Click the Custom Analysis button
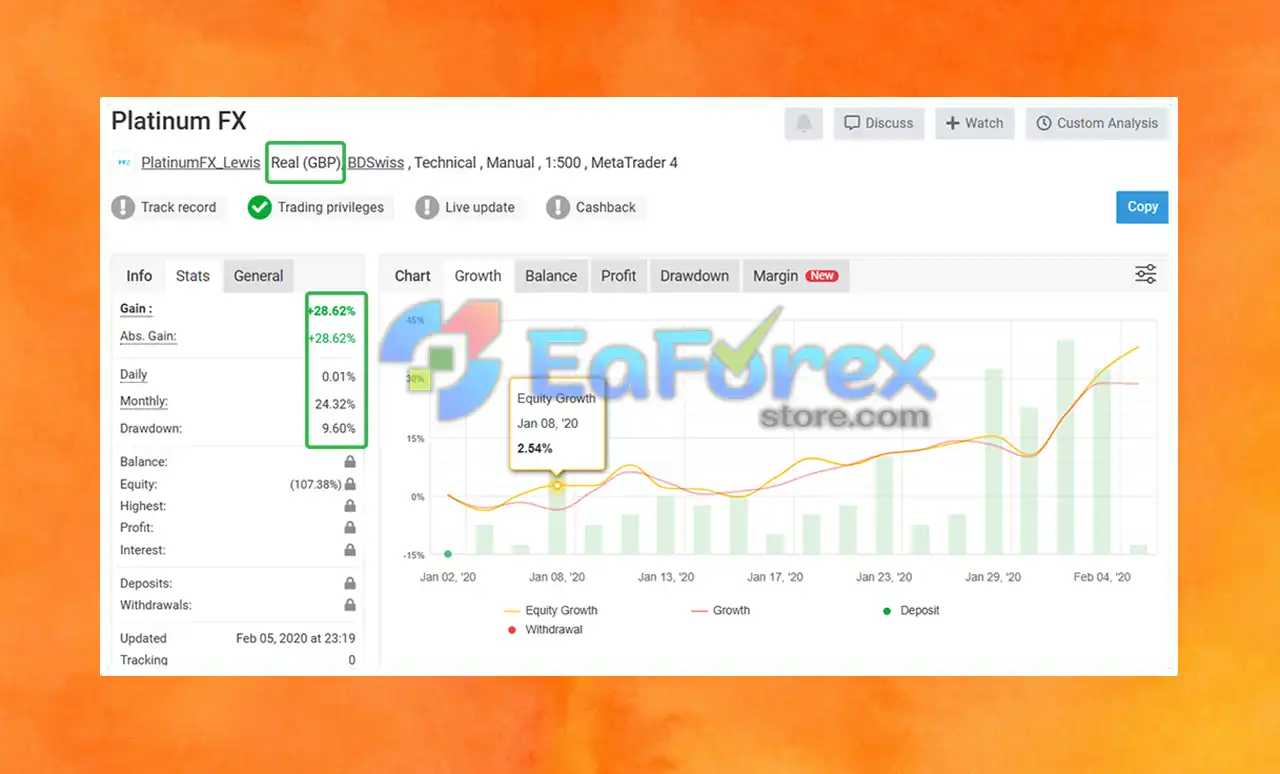 [1097, 123]
